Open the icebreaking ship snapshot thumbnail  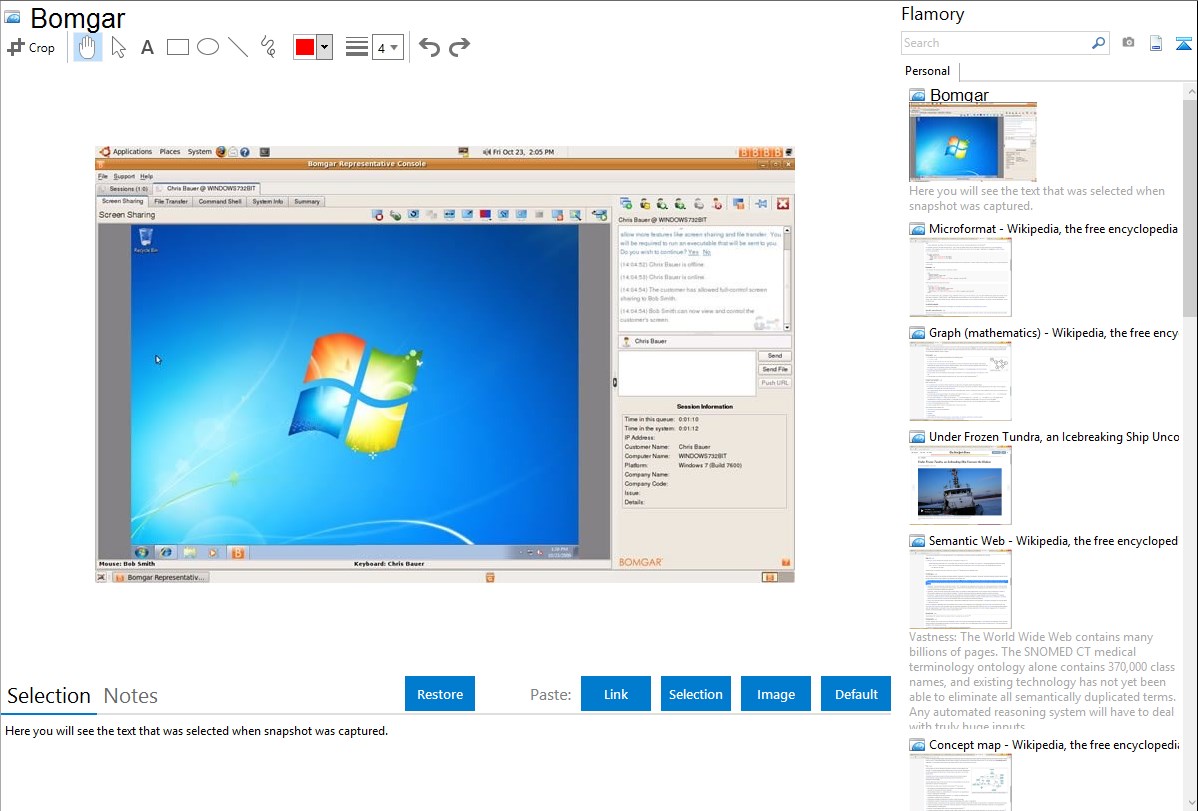pos(960,485)
